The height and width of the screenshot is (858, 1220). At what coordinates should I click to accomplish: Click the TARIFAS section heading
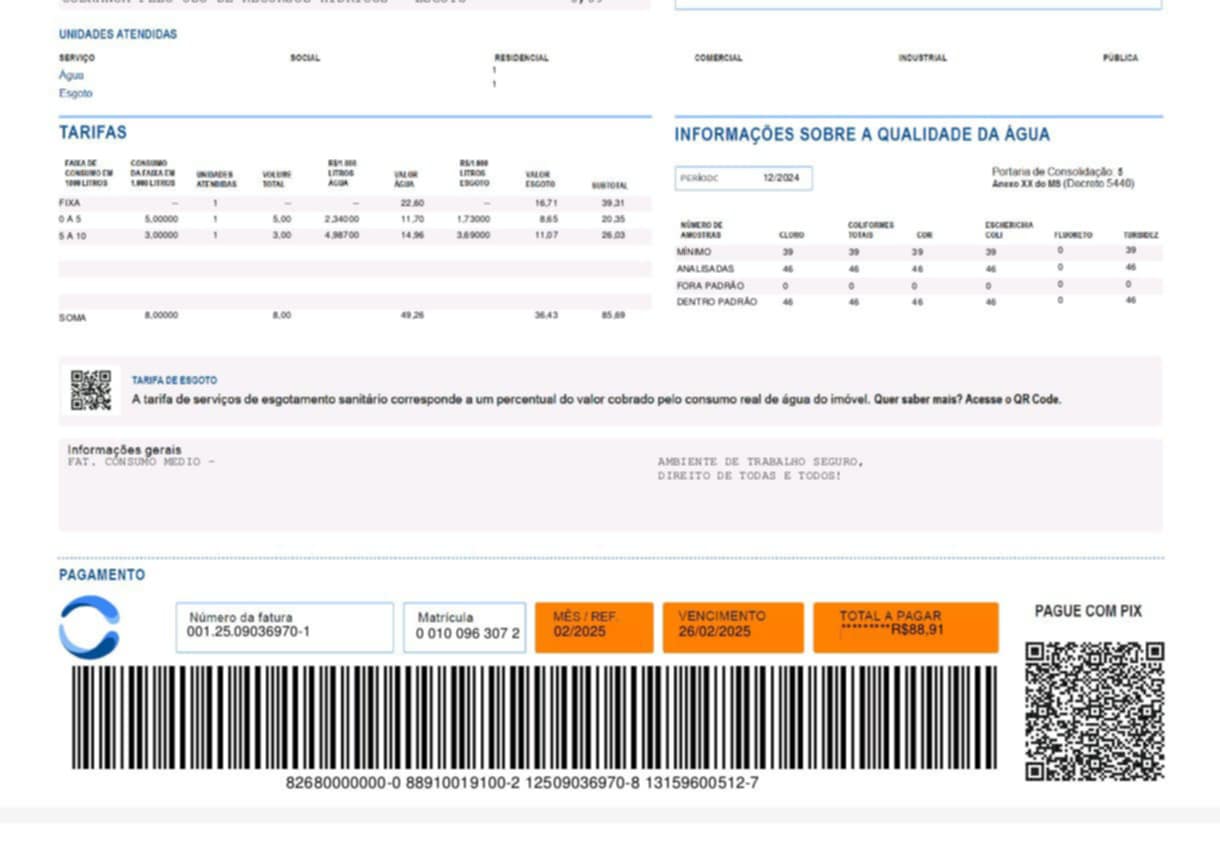pyautogui.click(x=92, y=133)
